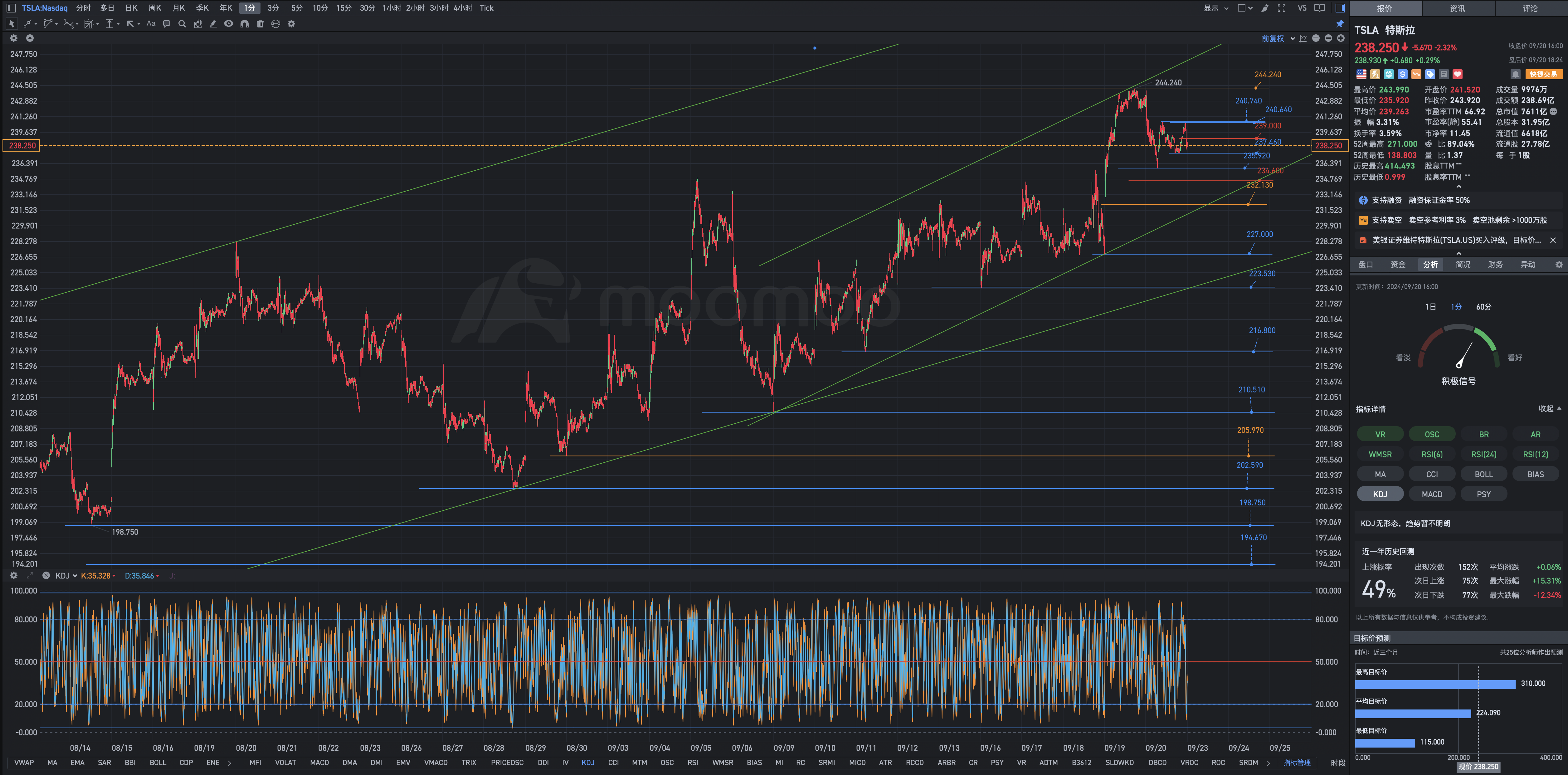This screenshot has width=1568, height=775.
Task: Enter fullscreen chart mode
Action: (x=1281, y=8)
